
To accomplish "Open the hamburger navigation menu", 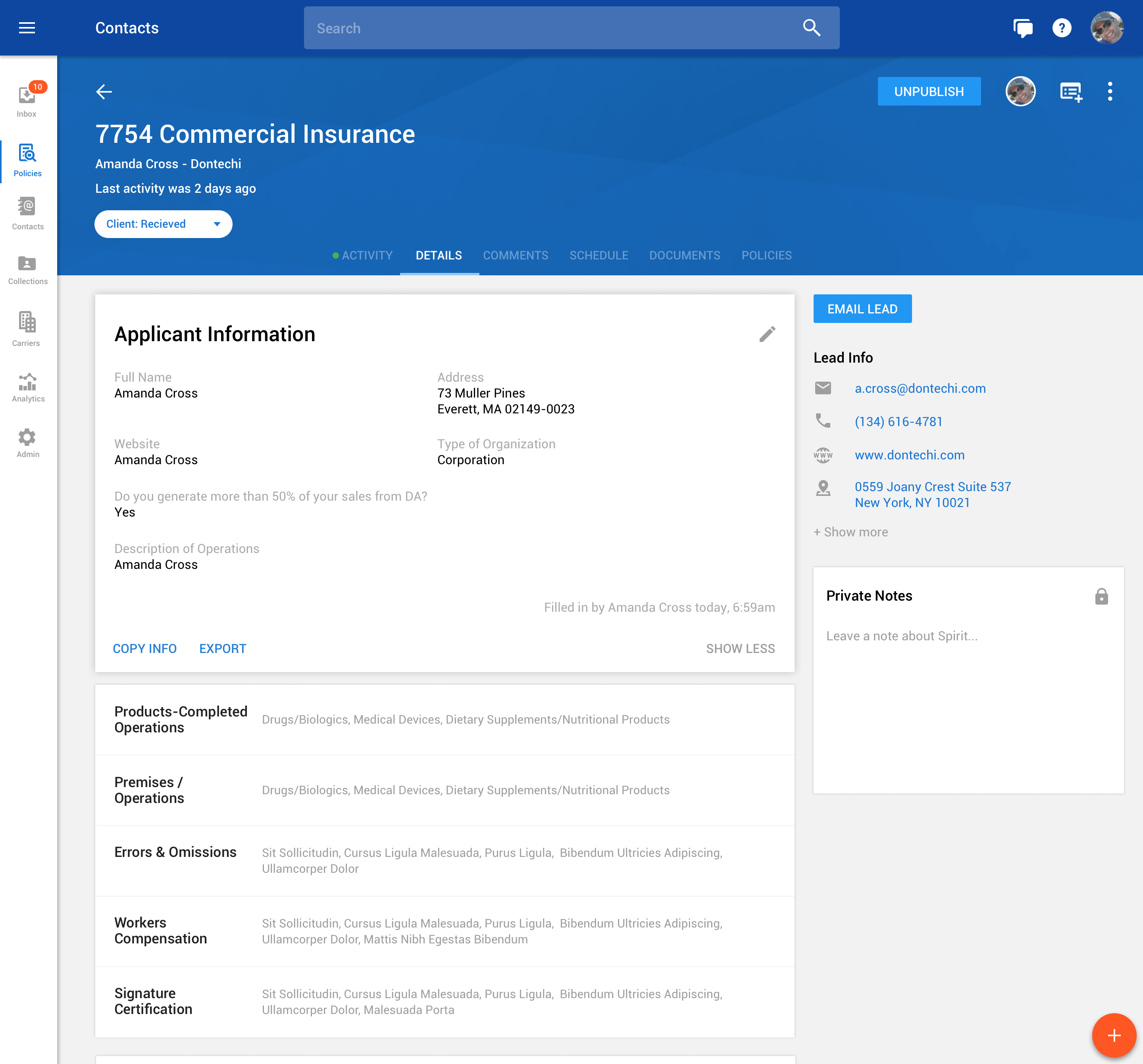I will tap(27, 28).
